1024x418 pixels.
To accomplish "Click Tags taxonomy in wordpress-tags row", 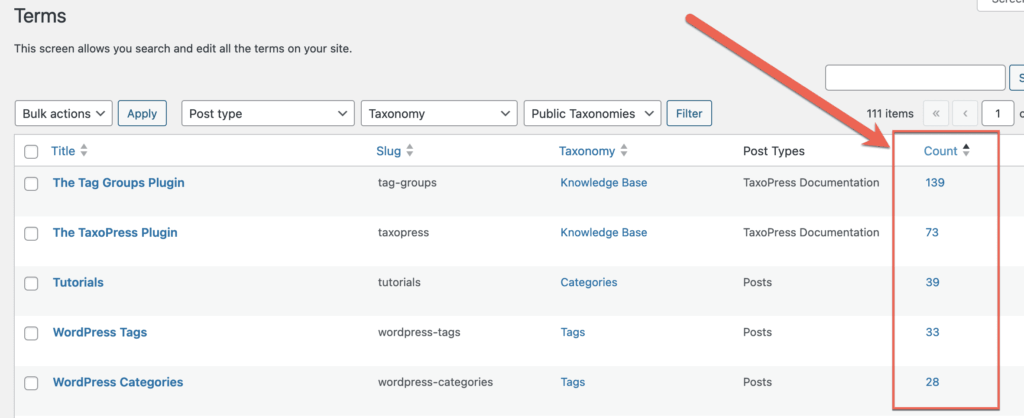I will pos(573,332).
